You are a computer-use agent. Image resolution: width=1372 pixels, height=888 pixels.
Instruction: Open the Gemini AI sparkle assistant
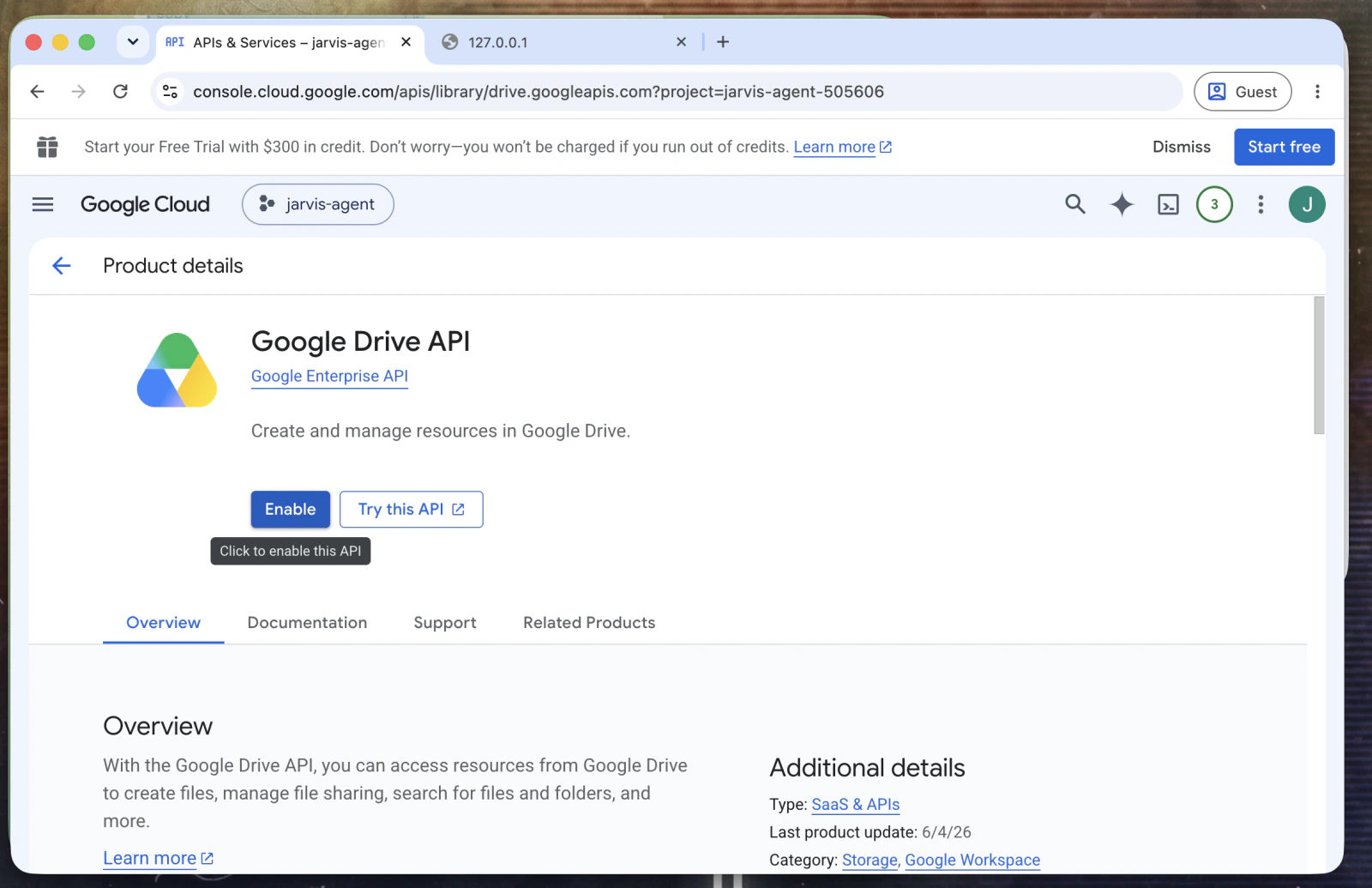(x=1122, y=204)
